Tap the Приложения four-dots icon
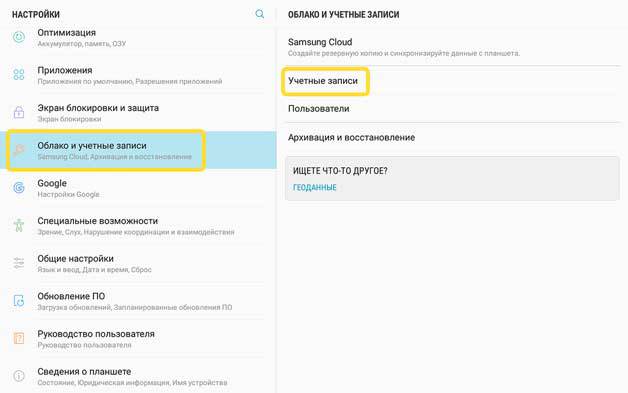The width and height of the screenshot is (628, 393). pos(19,75)
